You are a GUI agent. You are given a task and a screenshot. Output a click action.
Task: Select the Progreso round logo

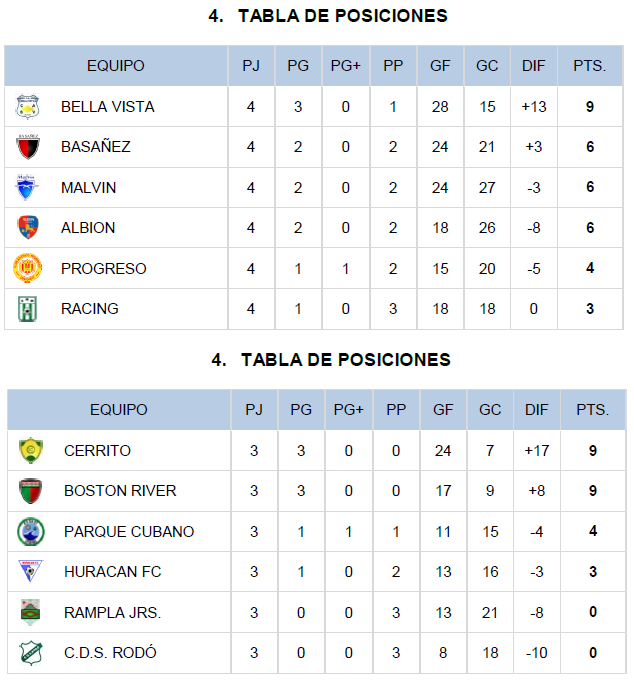[x=28, y=268]
